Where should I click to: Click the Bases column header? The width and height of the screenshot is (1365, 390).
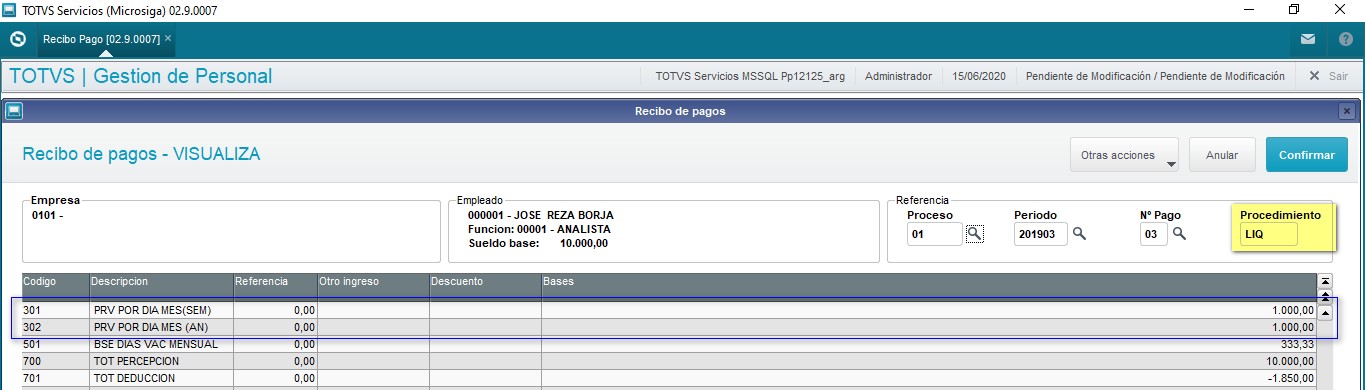point(929,282)
